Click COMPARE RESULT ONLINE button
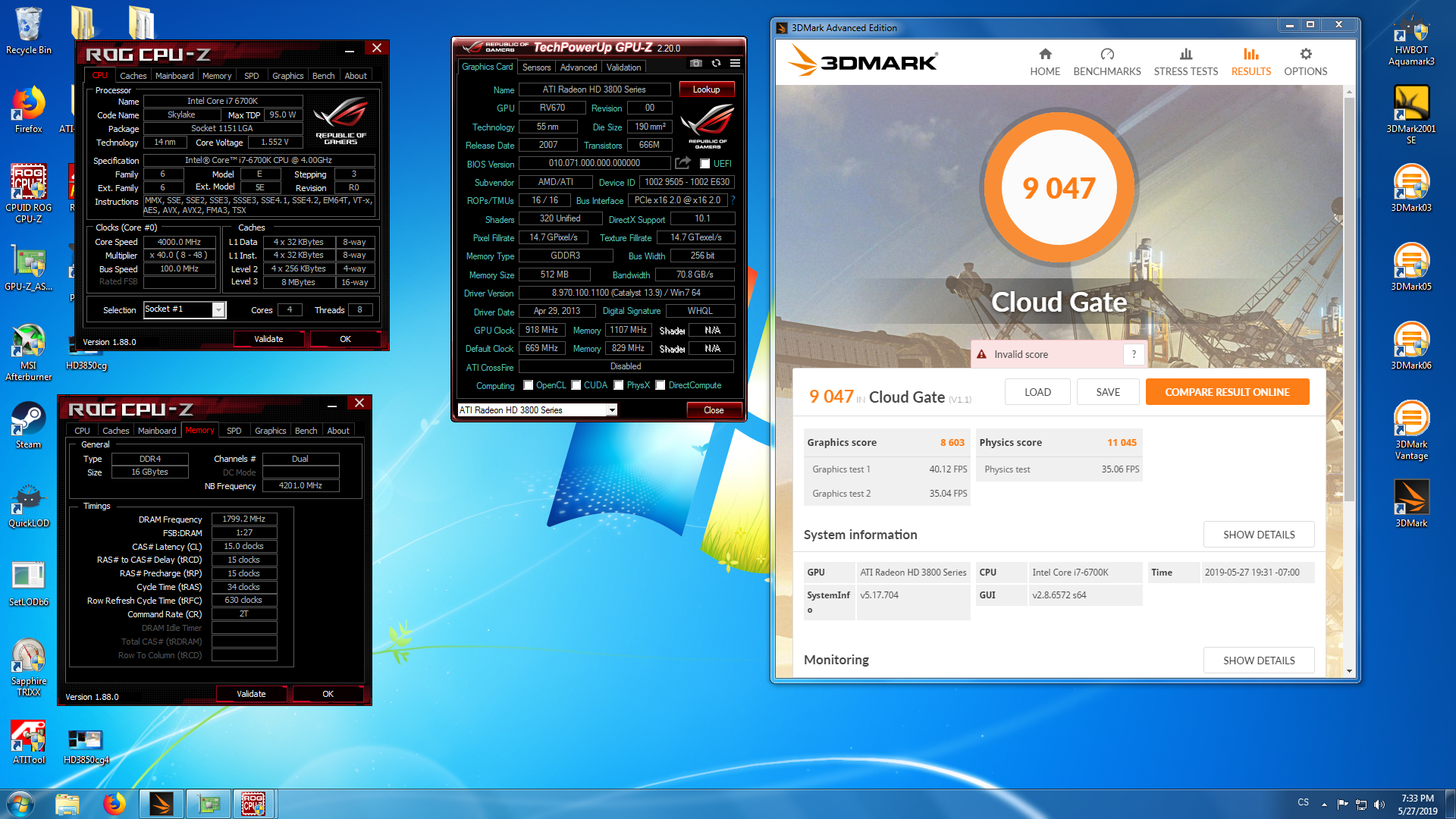The image size is (1456, 819). click(1227, 392)
